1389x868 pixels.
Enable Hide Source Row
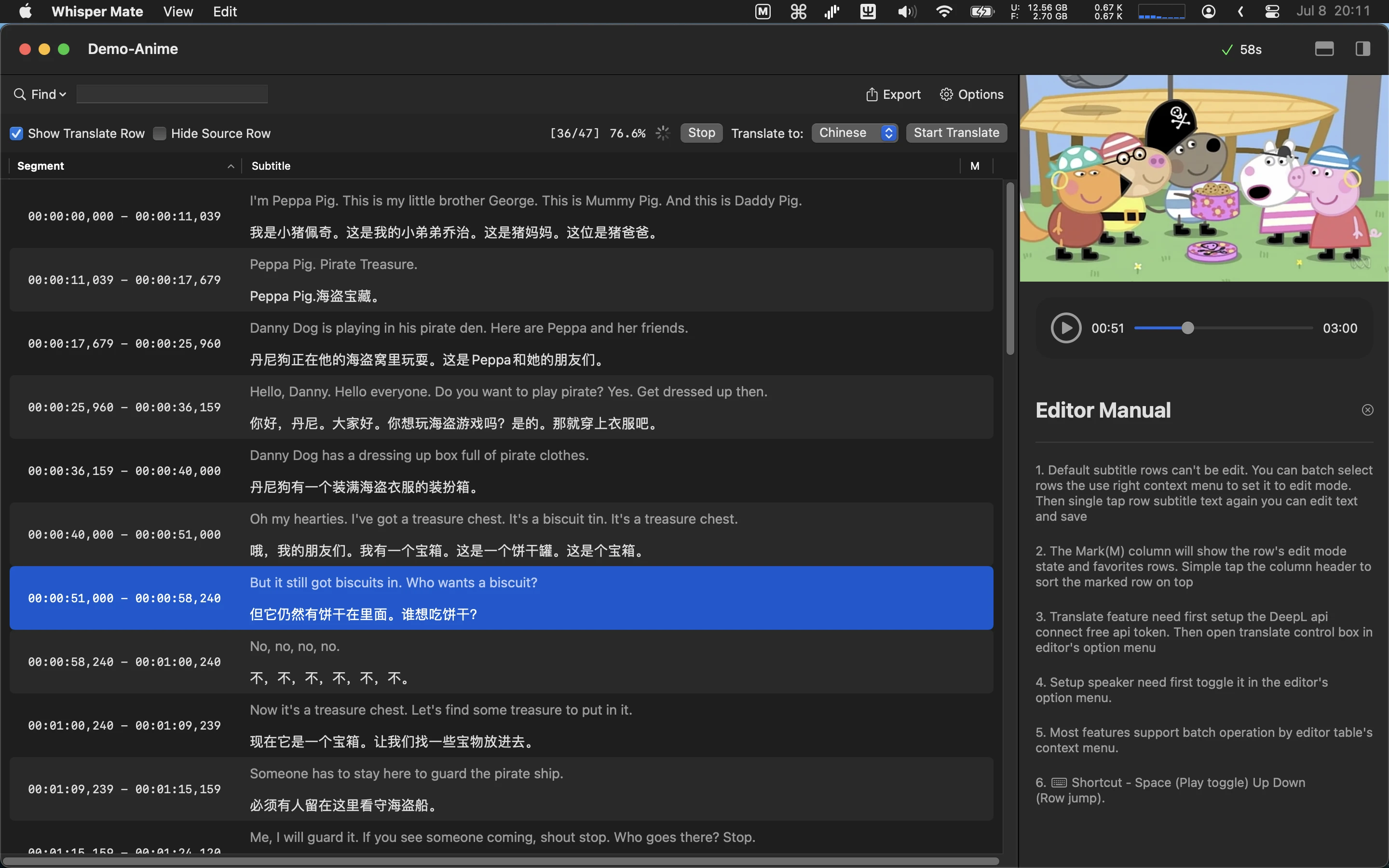(159, 133)
